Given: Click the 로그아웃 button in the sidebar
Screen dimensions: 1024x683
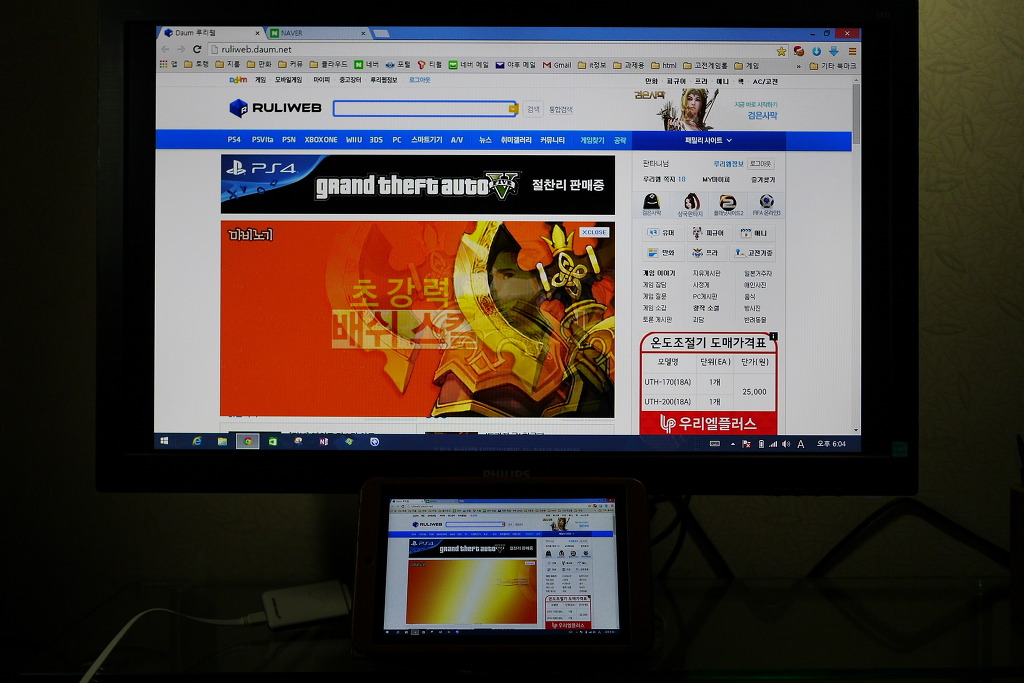Looking at the screenshot, I should coord(760,163).
